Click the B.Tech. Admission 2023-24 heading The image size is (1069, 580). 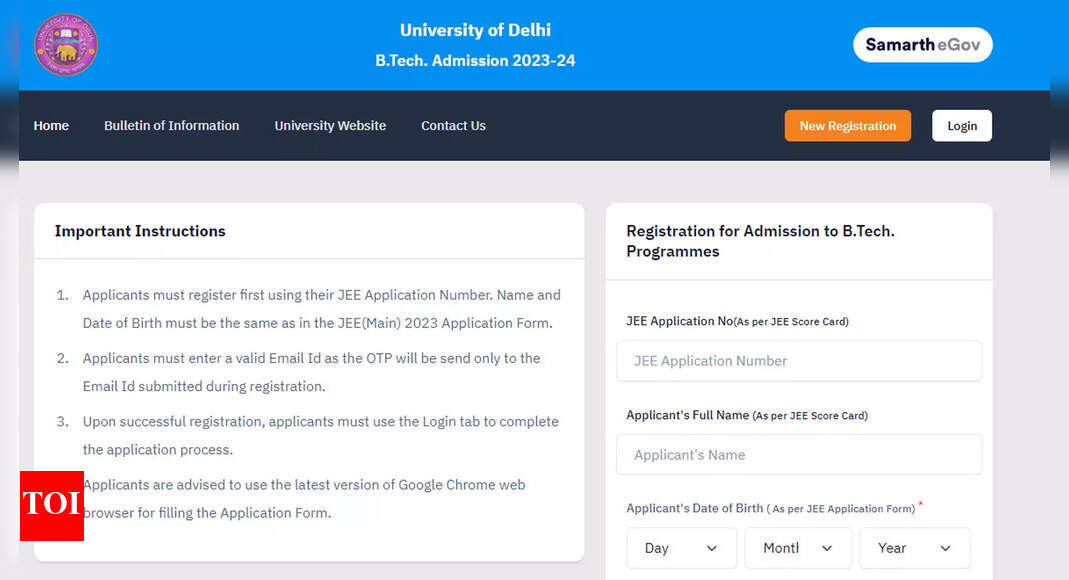tap(475, 61)
